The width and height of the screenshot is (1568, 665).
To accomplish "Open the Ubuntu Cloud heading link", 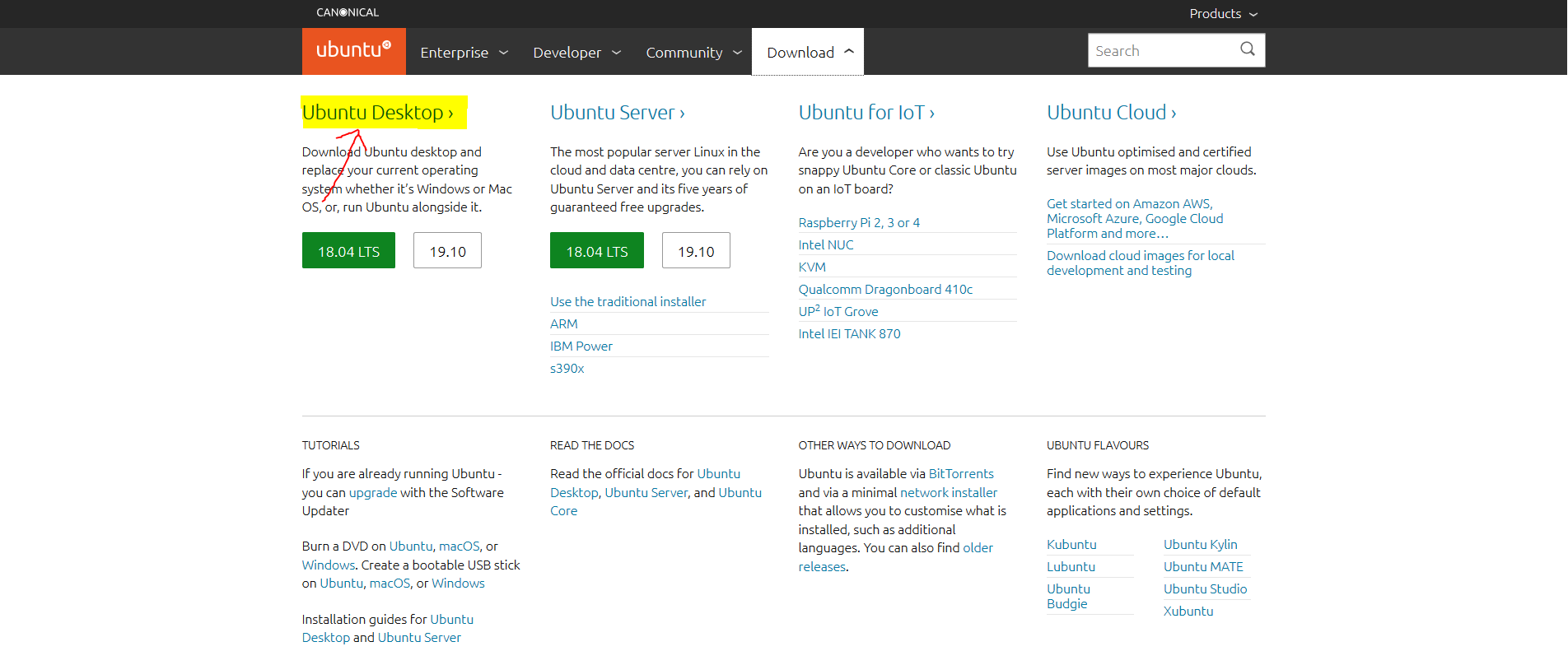I will 1112,113.
